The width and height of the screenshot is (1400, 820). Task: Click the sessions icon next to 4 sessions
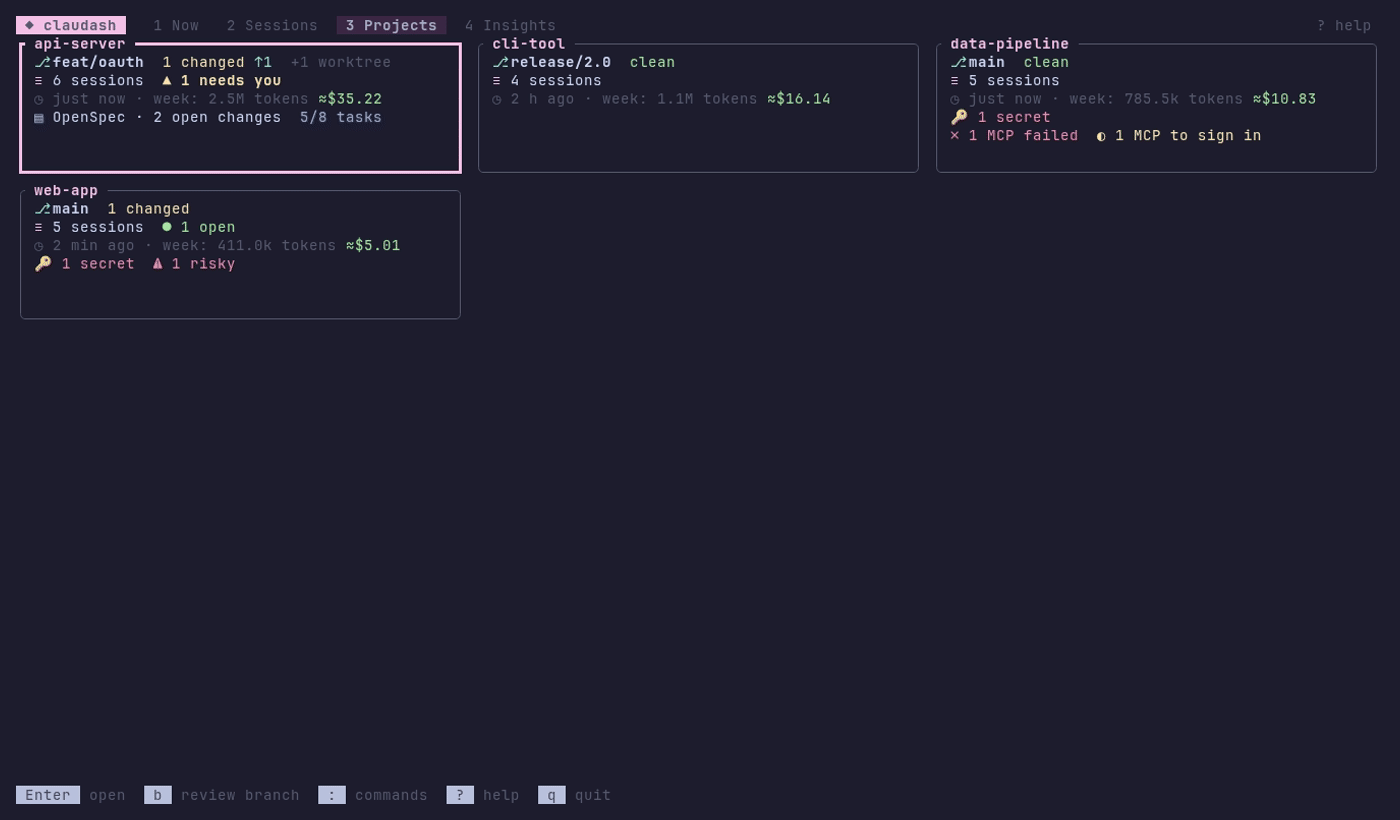tap(497, 81)
